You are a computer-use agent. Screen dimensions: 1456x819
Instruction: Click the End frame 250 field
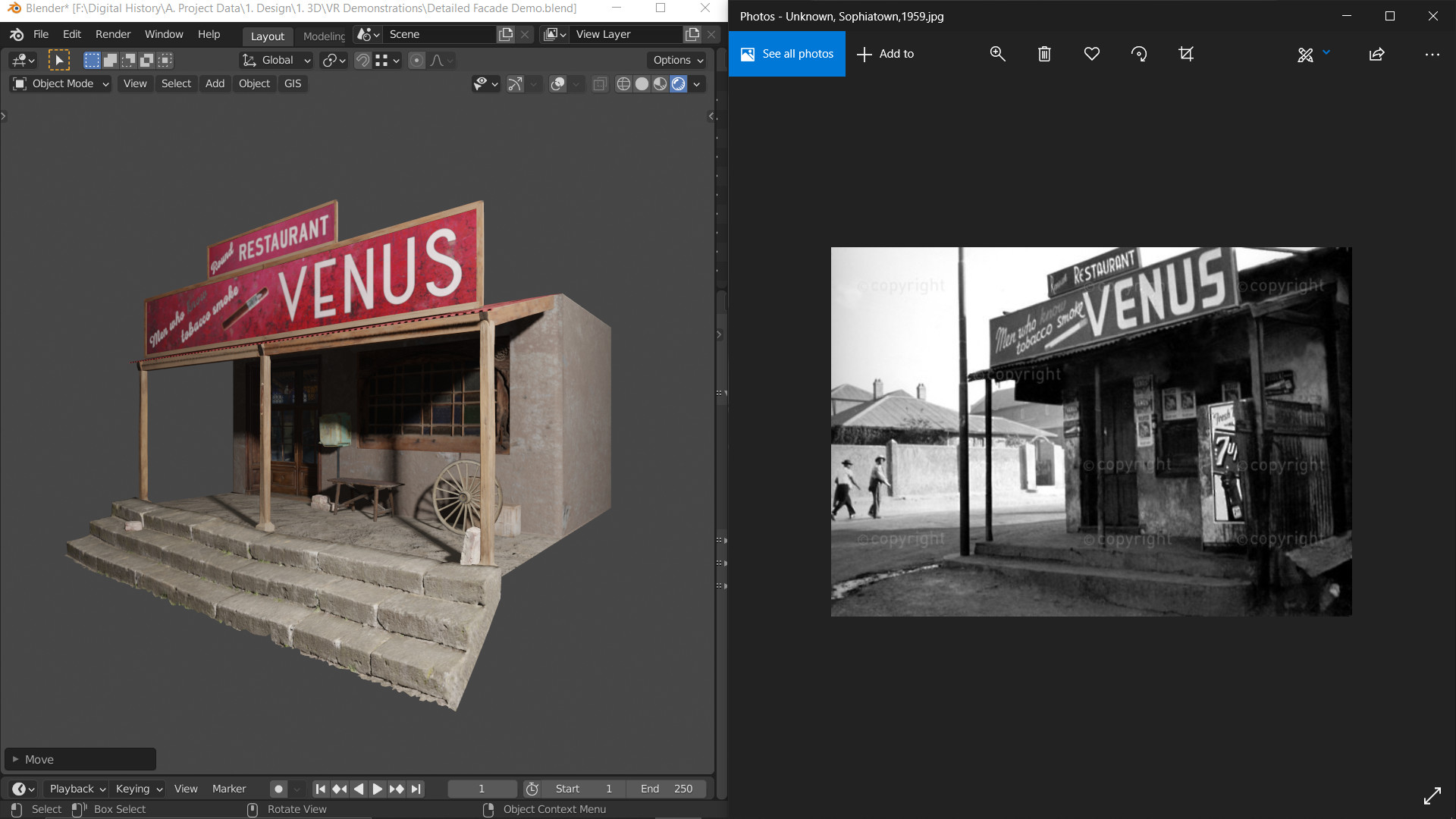(x=667, y=789)
